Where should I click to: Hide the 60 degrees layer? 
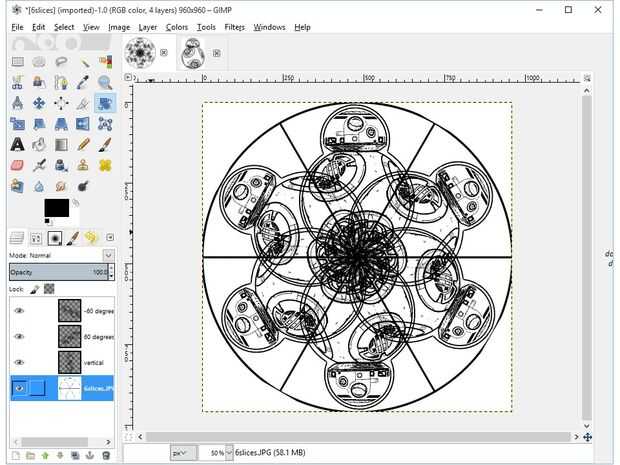coord(19,336)
